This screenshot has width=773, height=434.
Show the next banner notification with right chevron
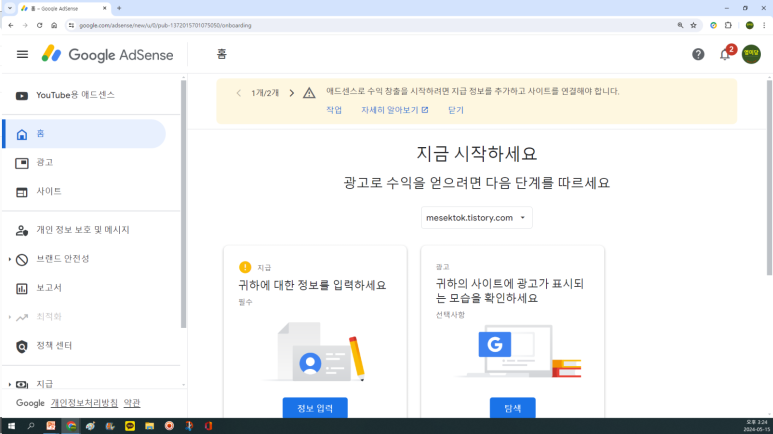point(291,93)
